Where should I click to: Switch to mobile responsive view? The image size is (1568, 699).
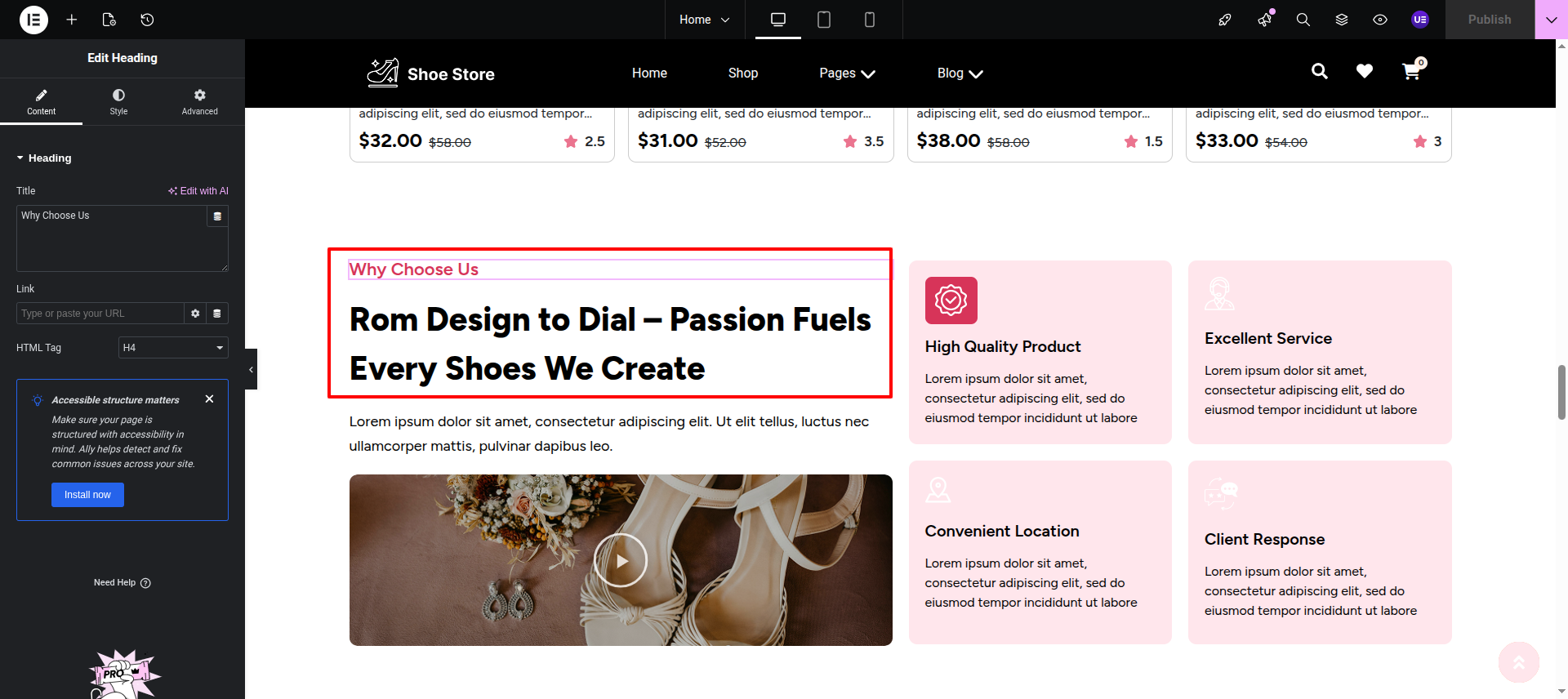point(870,20)
